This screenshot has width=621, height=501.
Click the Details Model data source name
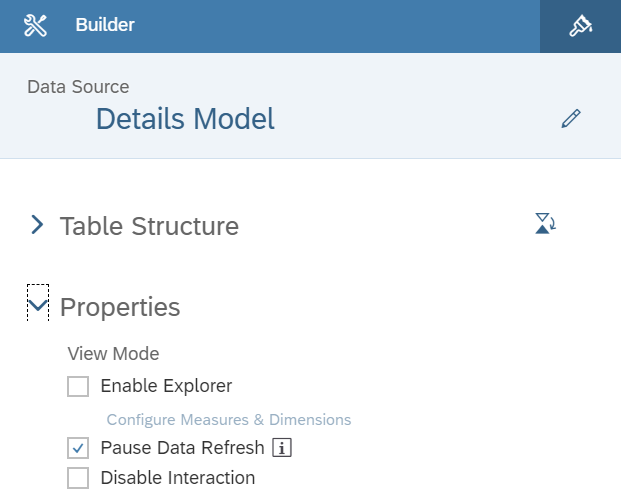[x=185, y=120]
